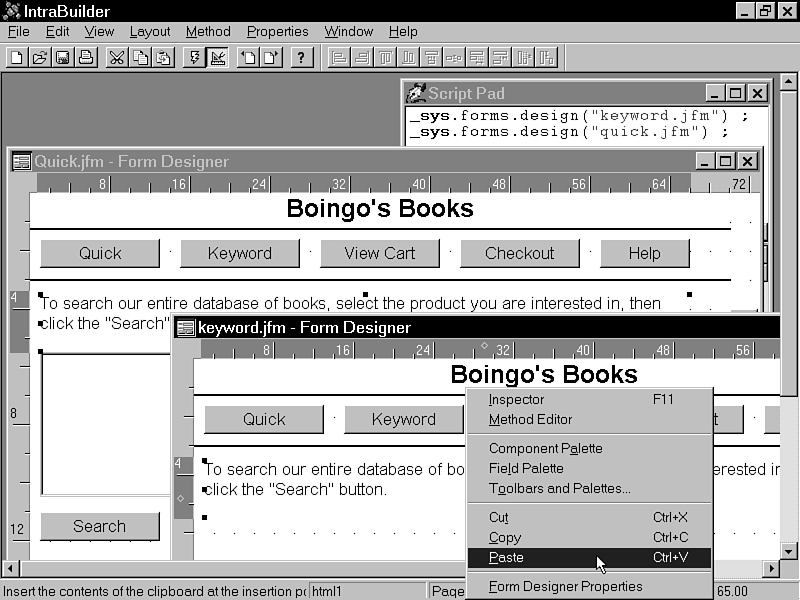Click the Cut scissors toolbar icon
The height and width of the screenshot is (600, 800).
(x=117, y=57)
